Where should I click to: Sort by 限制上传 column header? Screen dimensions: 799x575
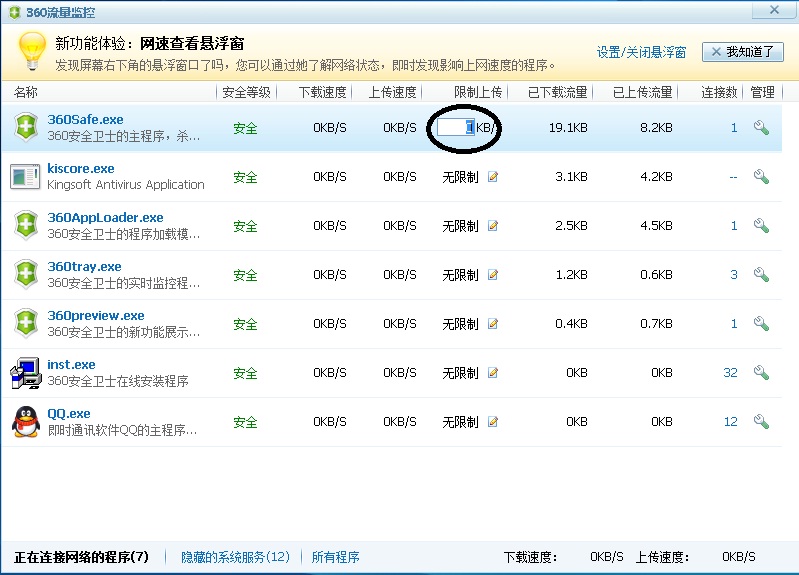(478, 92)
